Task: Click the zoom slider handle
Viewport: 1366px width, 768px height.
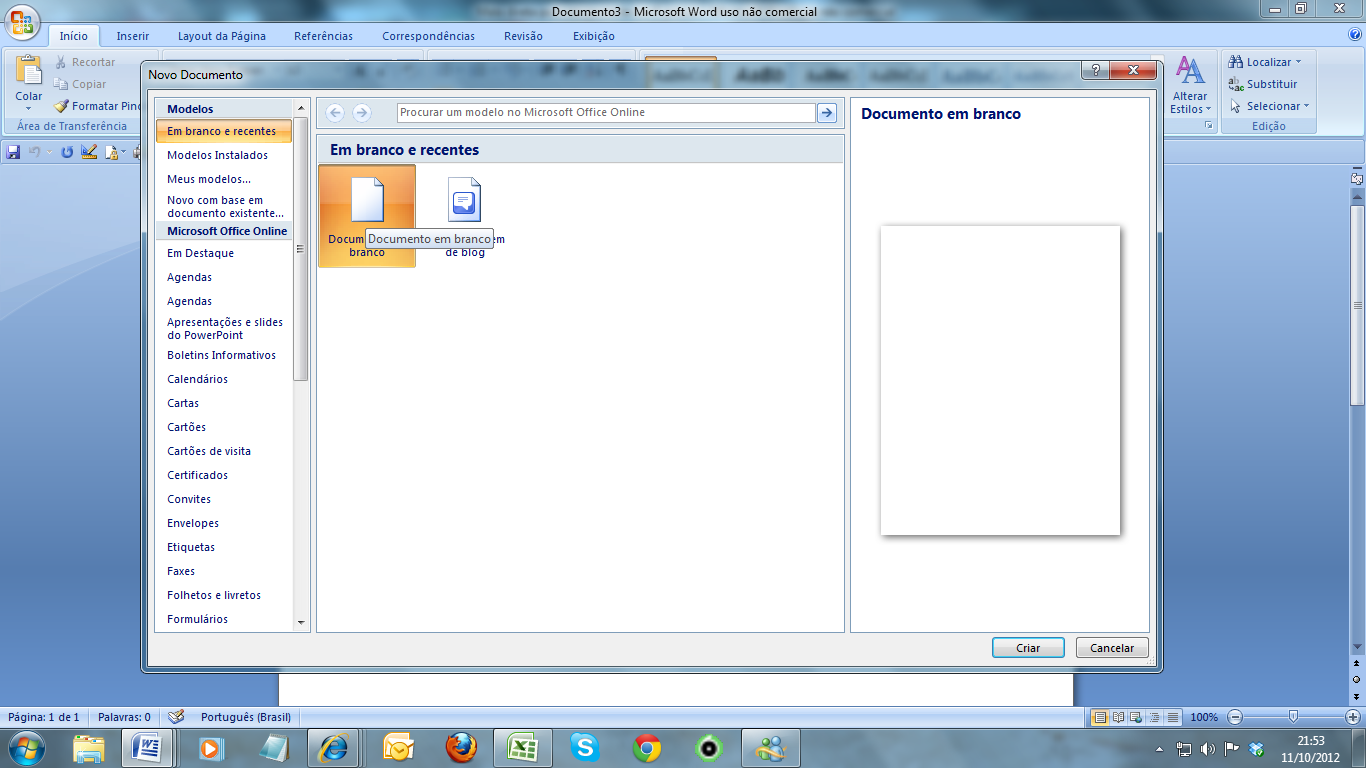Action: tap(1294, 717)
